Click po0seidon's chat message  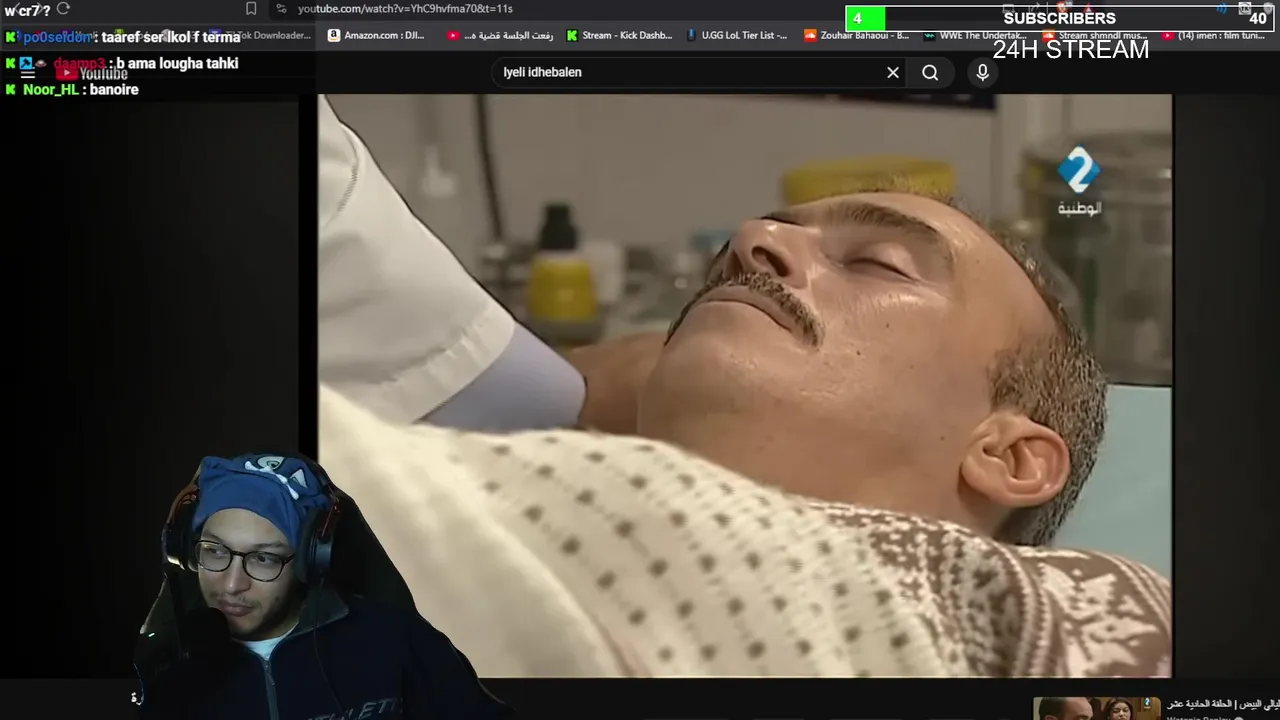tap(122, 37)
